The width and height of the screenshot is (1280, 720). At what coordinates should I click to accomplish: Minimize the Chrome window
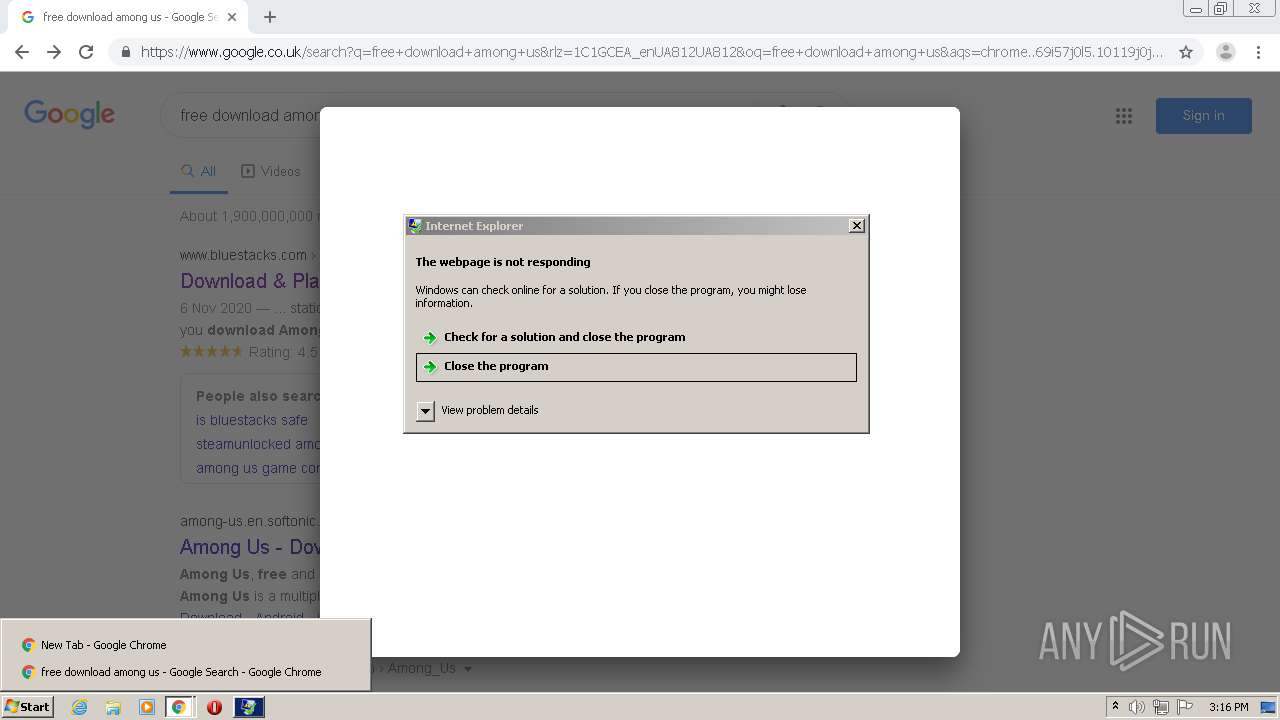1196,9
